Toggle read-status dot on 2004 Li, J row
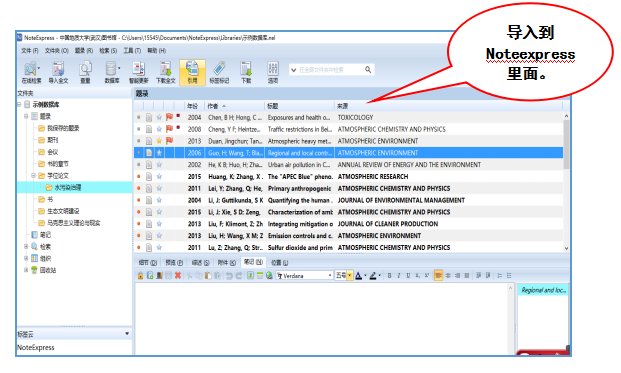This screenshot has width=621, height=373. (139, 200)
